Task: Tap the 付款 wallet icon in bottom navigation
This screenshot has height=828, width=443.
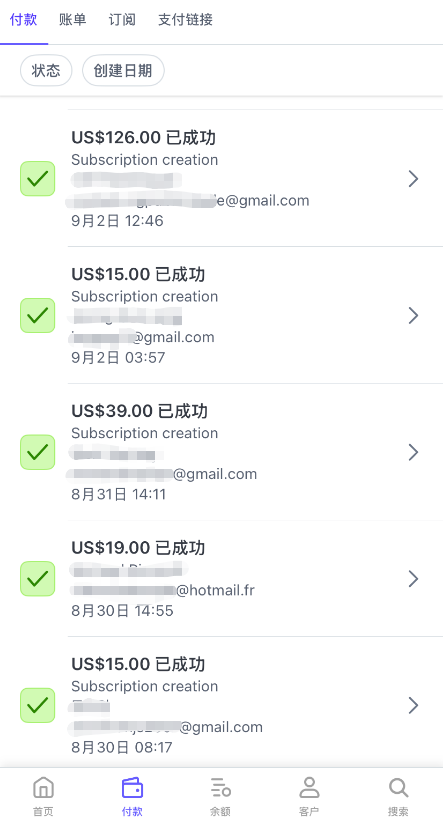Action: 132,788
